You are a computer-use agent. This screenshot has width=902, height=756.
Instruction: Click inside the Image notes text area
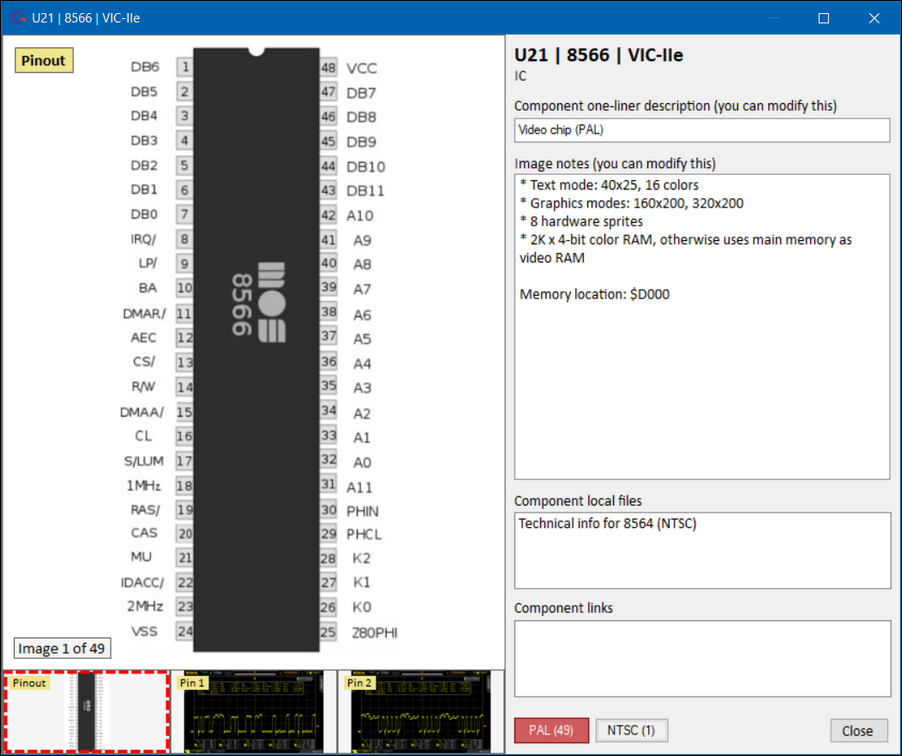click(702, 326)
